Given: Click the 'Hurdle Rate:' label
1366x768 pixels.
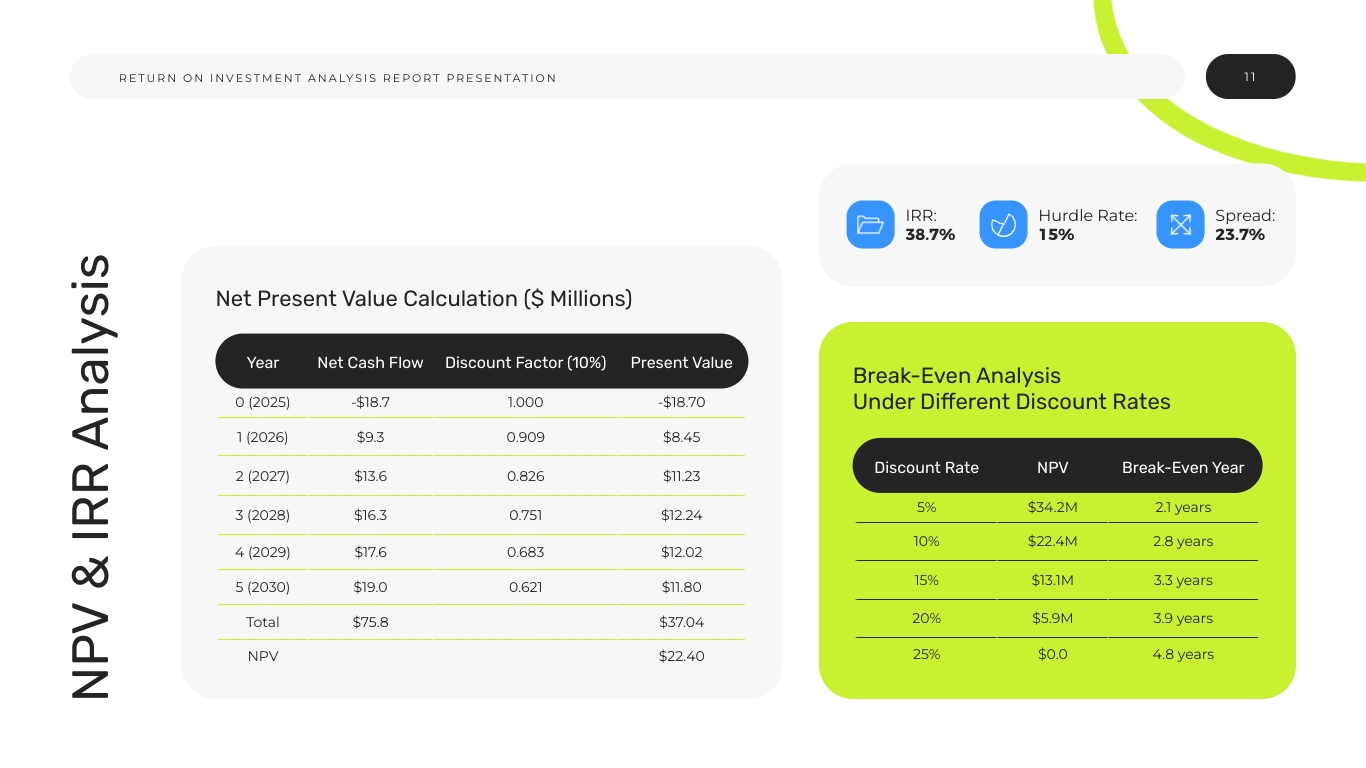Looking at the screenshot, I should click(1088, 215).
